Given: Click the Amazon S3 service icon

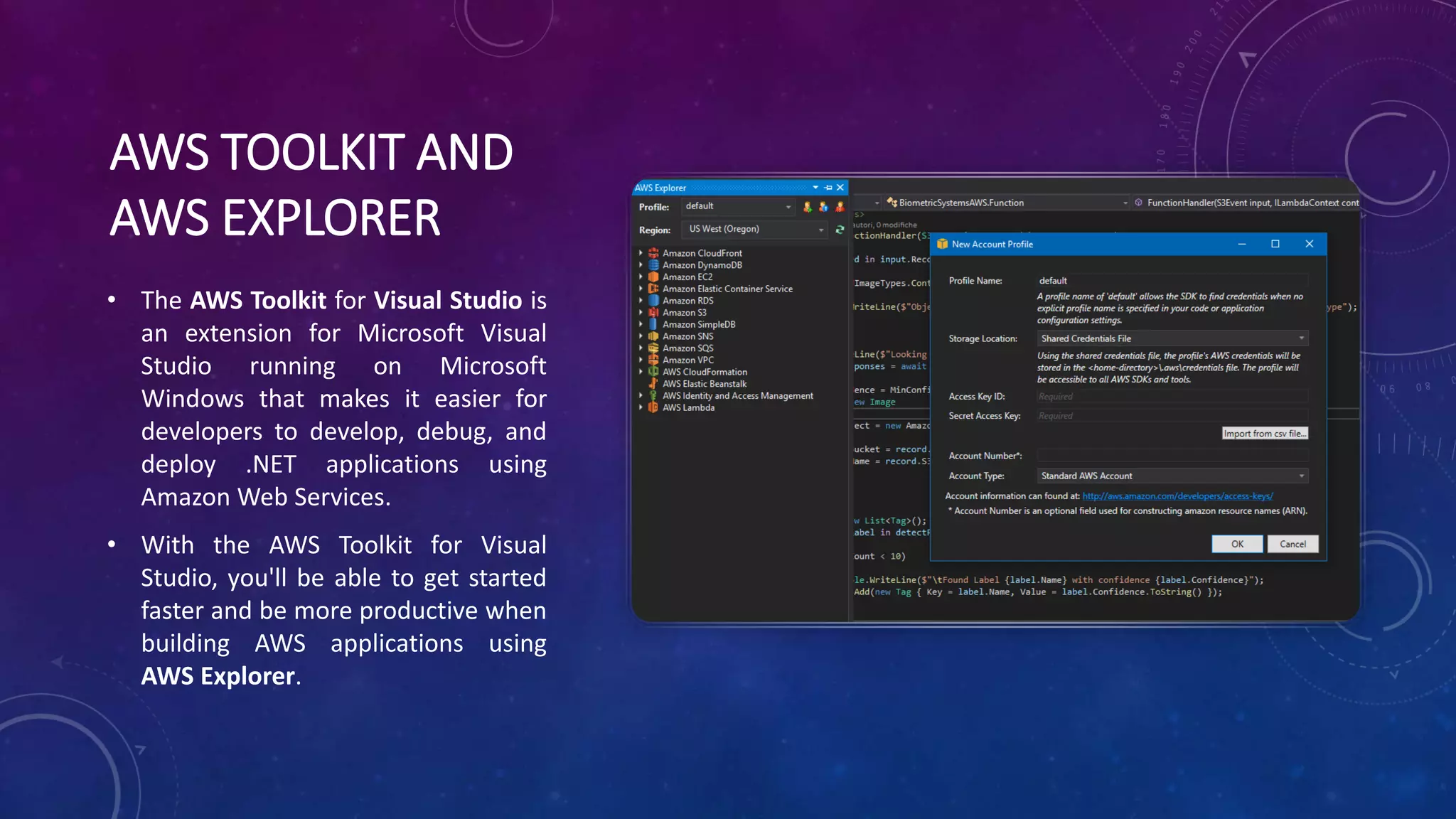Looking at the screenshot, I should [x=653, y=312].
